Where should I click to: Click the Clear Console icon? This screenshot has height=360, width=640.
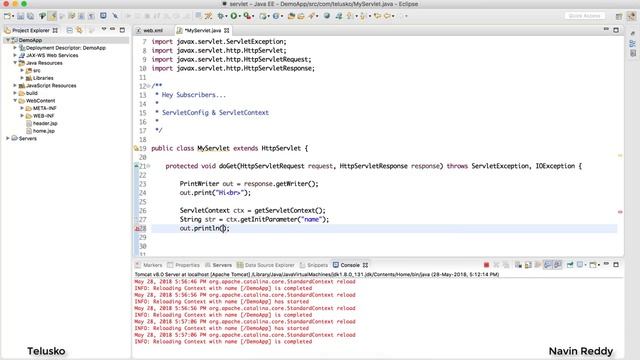(x=518, y=265)
